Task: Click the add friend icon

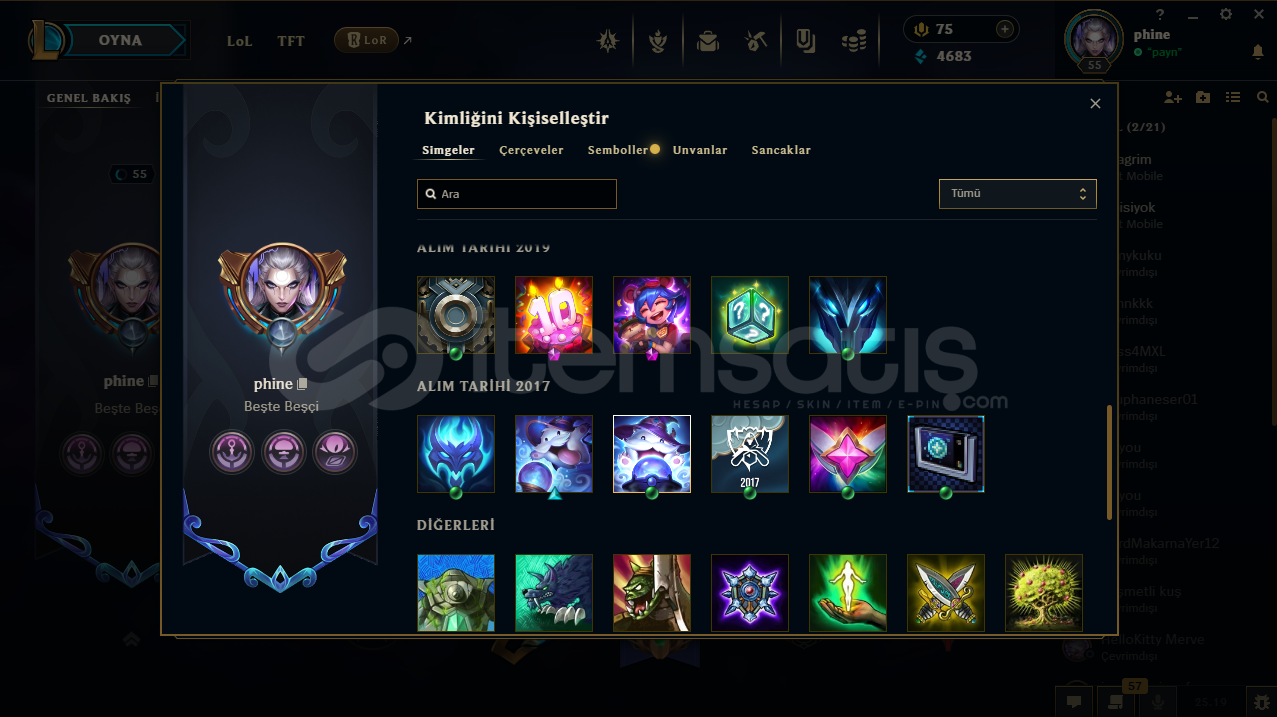Action: [1173, 97]
